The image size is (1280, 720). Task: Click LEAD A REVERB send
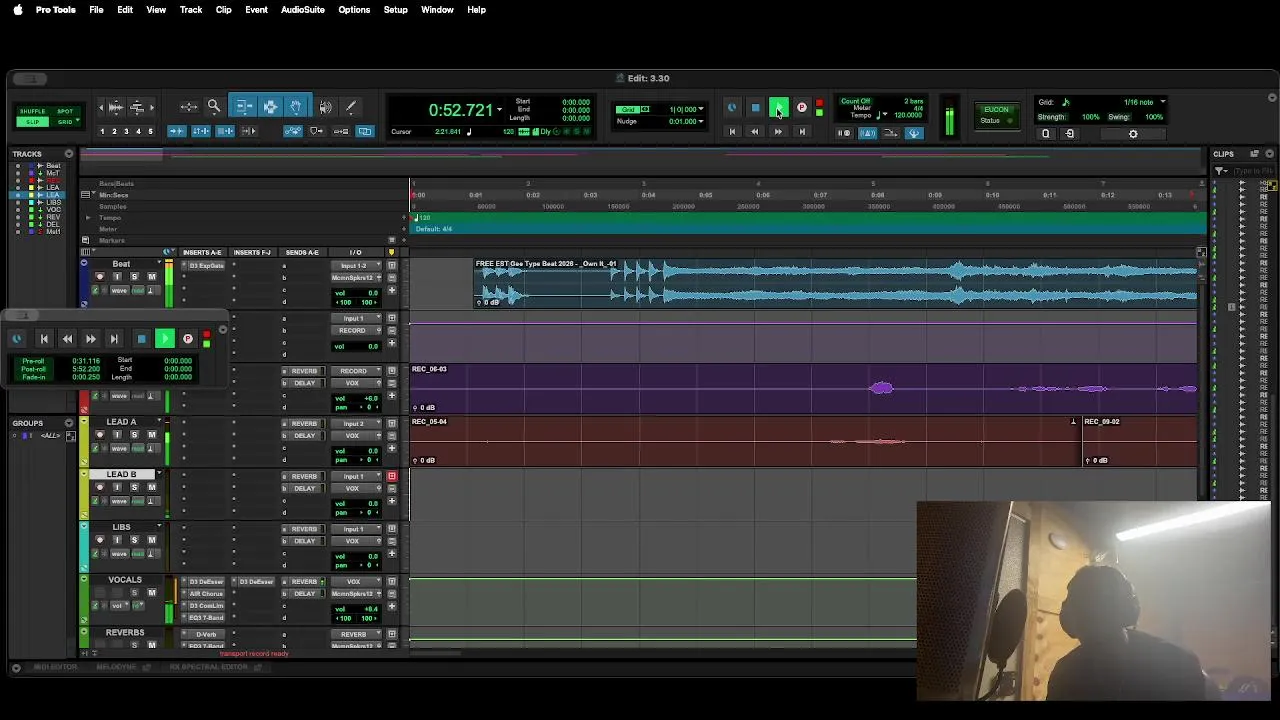pyautogui.click(x=304, y=424)
